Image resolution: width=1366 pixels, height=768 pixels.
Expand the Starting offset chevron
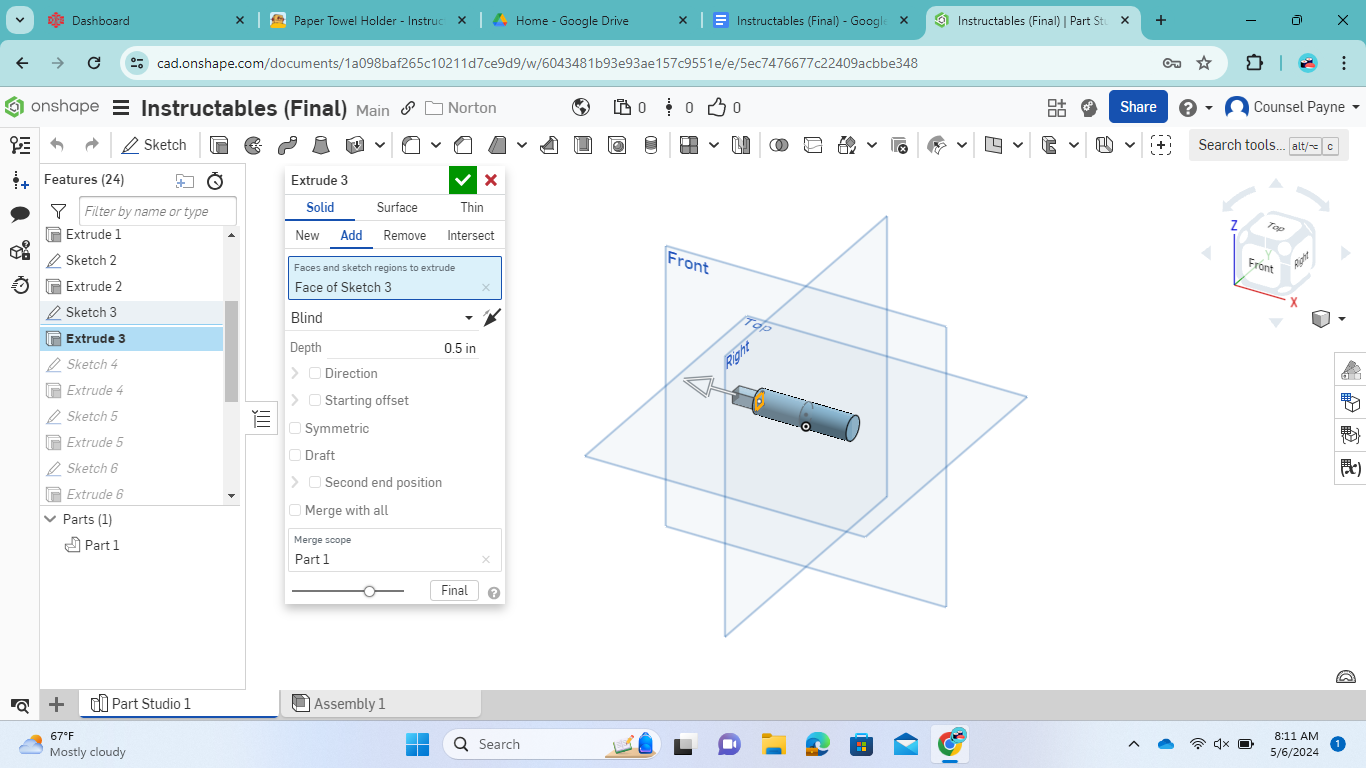295,400
